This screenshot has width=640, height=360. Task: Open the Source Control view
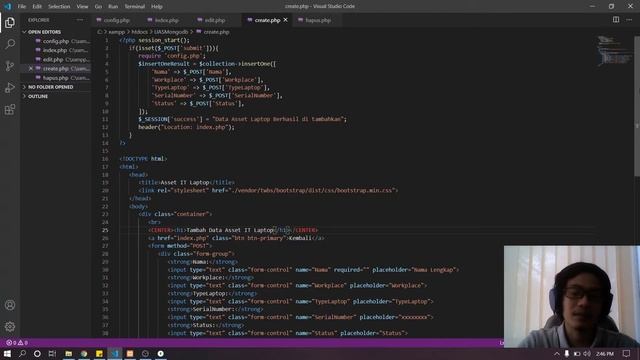10,66
